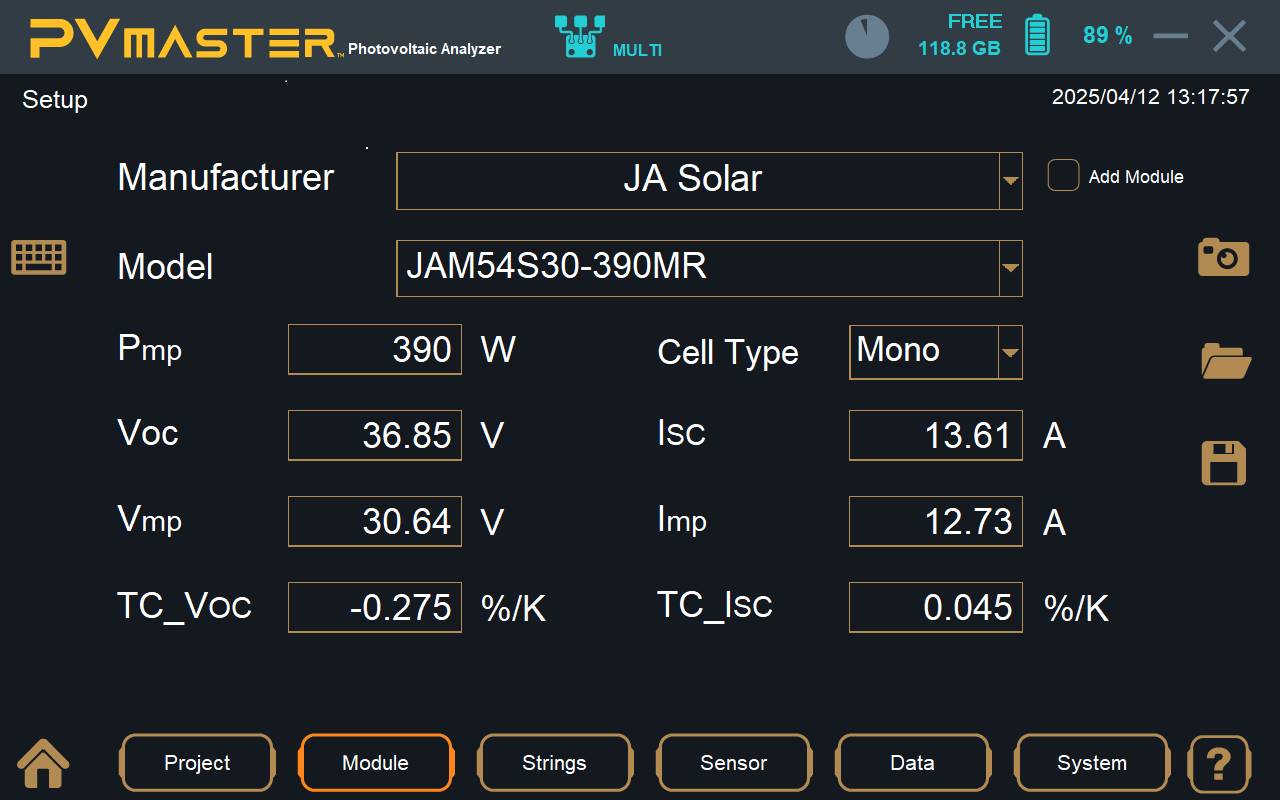
Task: Select the Module tab
Action: pos(376,763)
